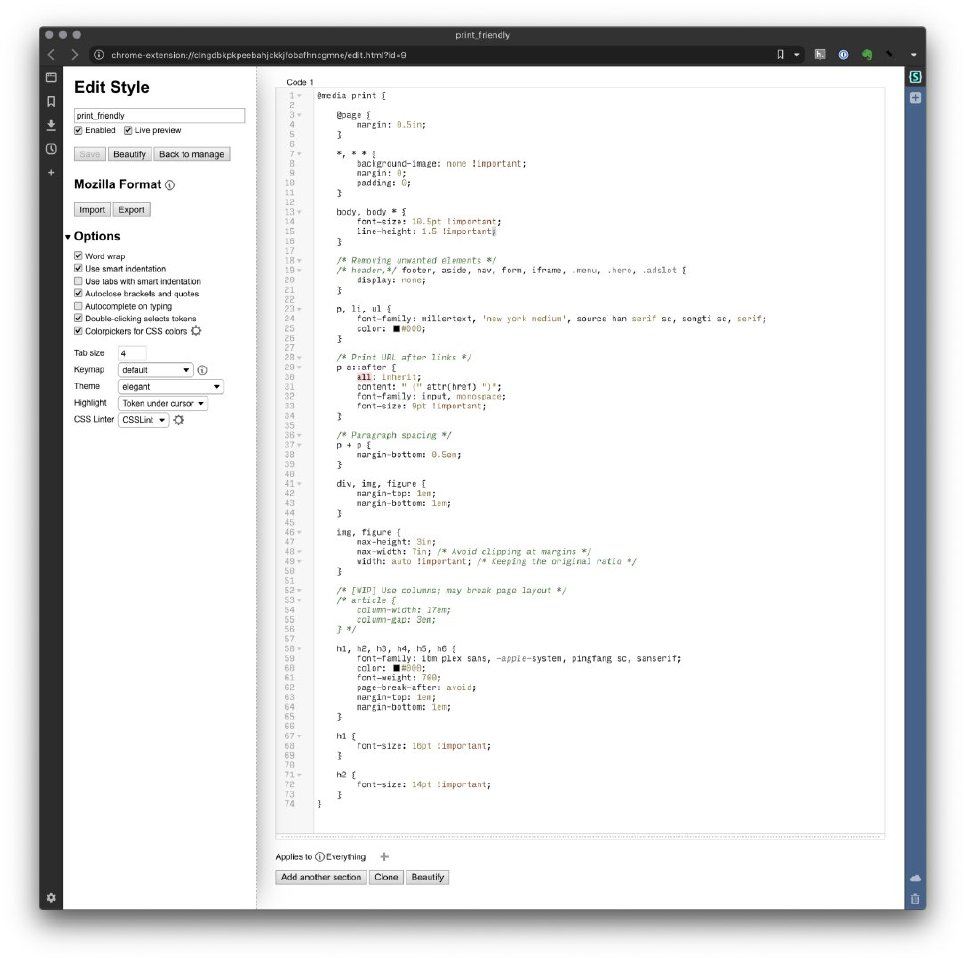
Task: Click the Add another section button
Action: coord(320,877)
